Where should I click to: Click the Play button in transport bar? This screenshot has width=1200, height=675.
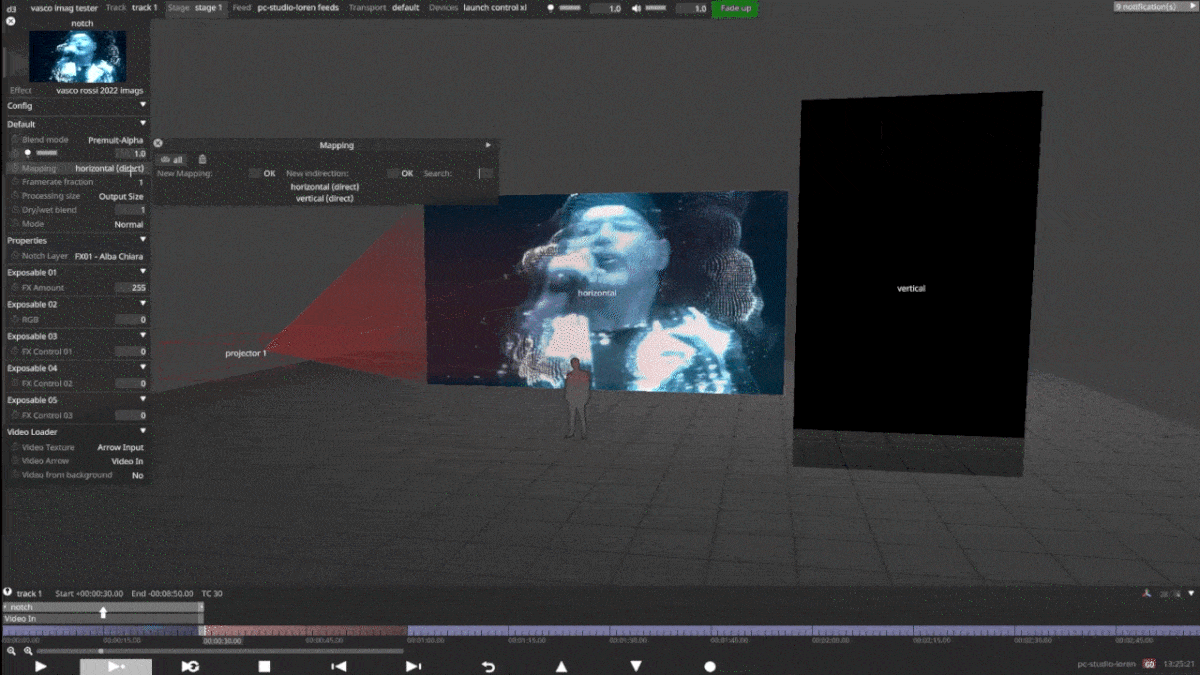41,666
